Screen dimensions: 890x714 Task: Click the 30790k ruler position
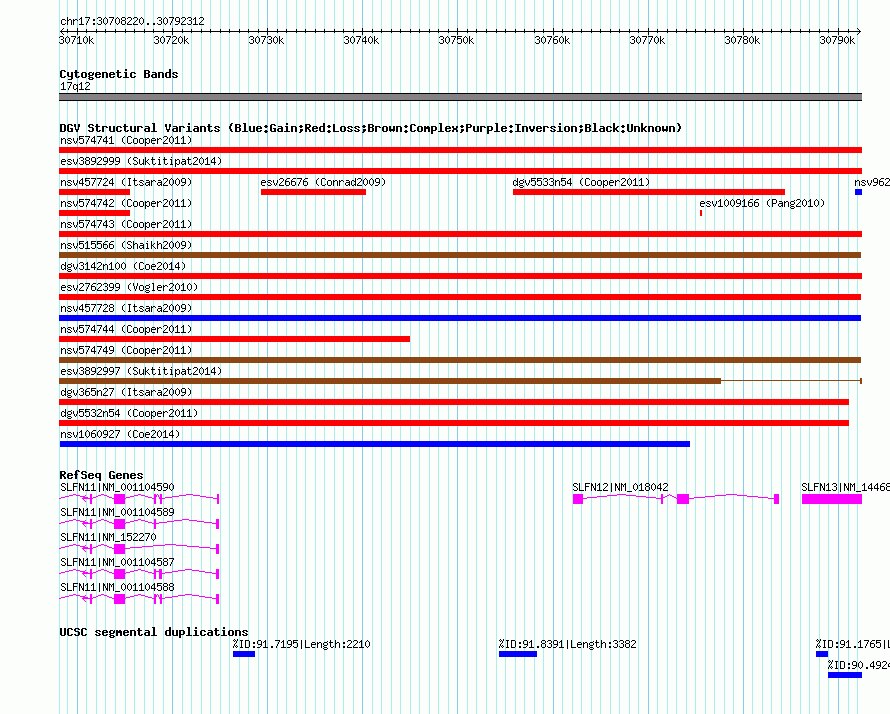point(837,40)
